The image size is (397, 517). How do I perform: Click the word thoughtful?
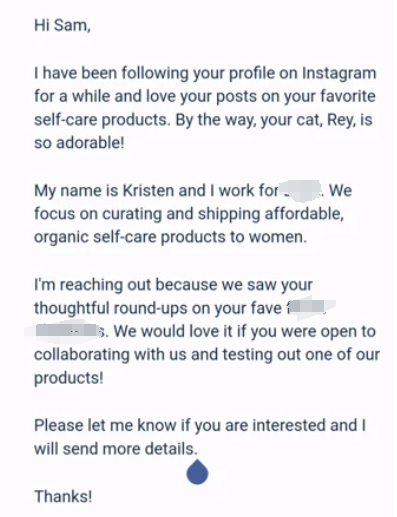[72, 308]
